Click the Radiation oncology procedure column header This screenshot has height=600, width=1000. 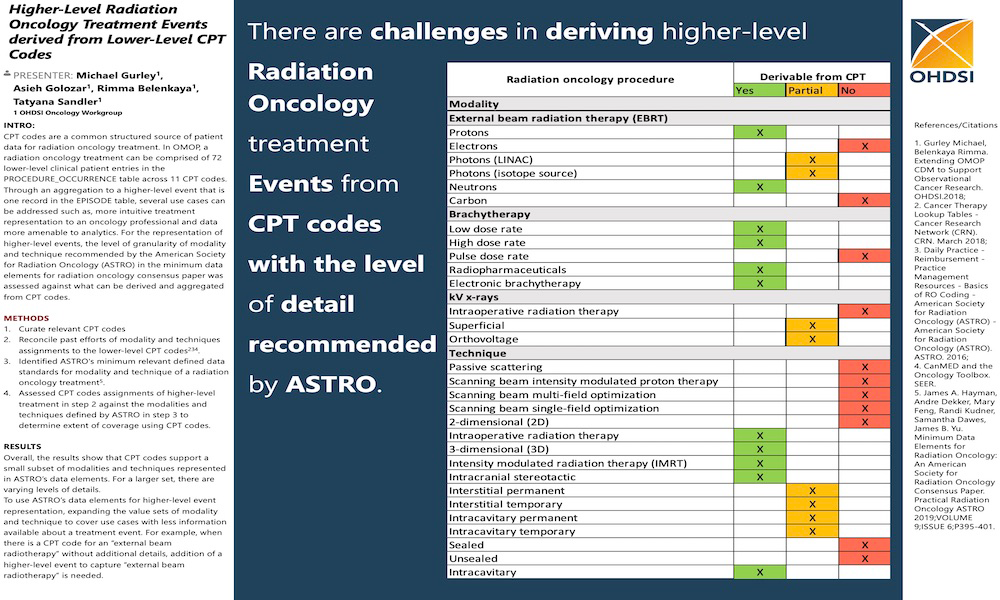pyautogui.click(x=590, y=79)
